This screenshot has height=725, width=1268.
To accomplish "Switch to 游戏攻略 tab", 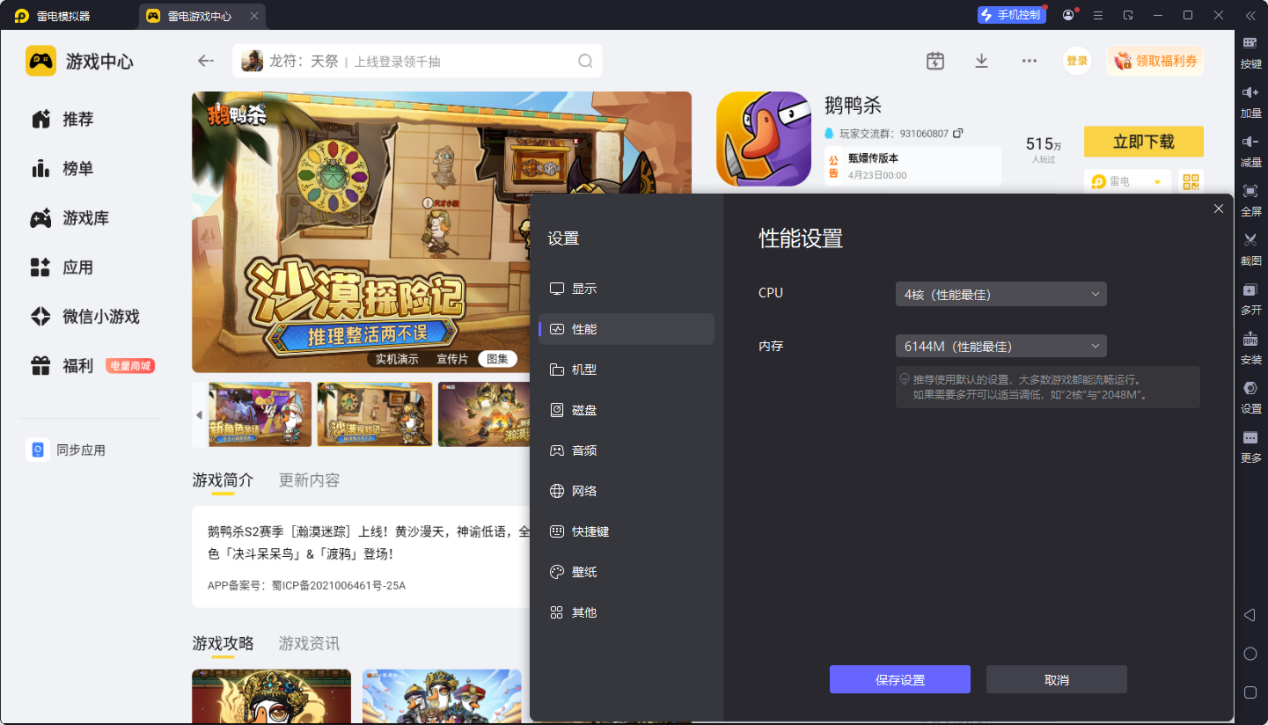I will pyautogui.click(x=223, y=643).
